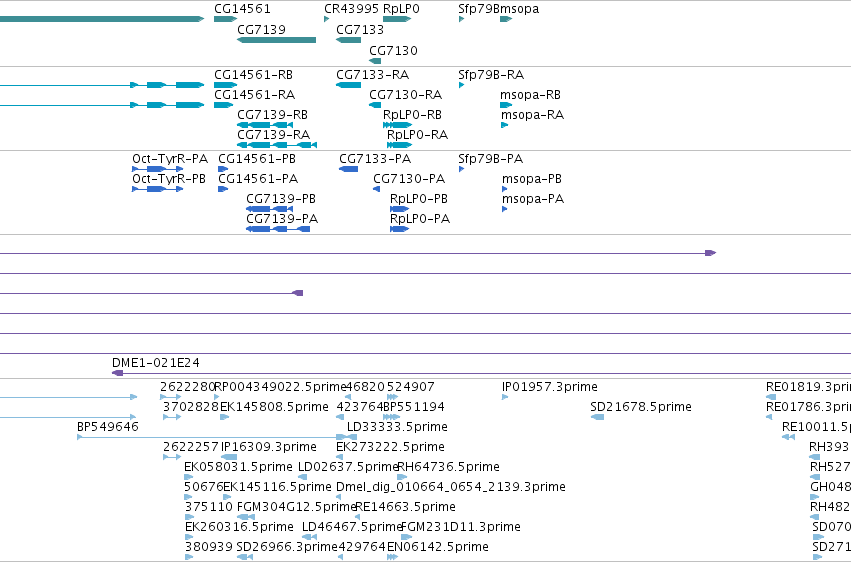Select transcript CG7139-RB

click(x=272, y=114)
